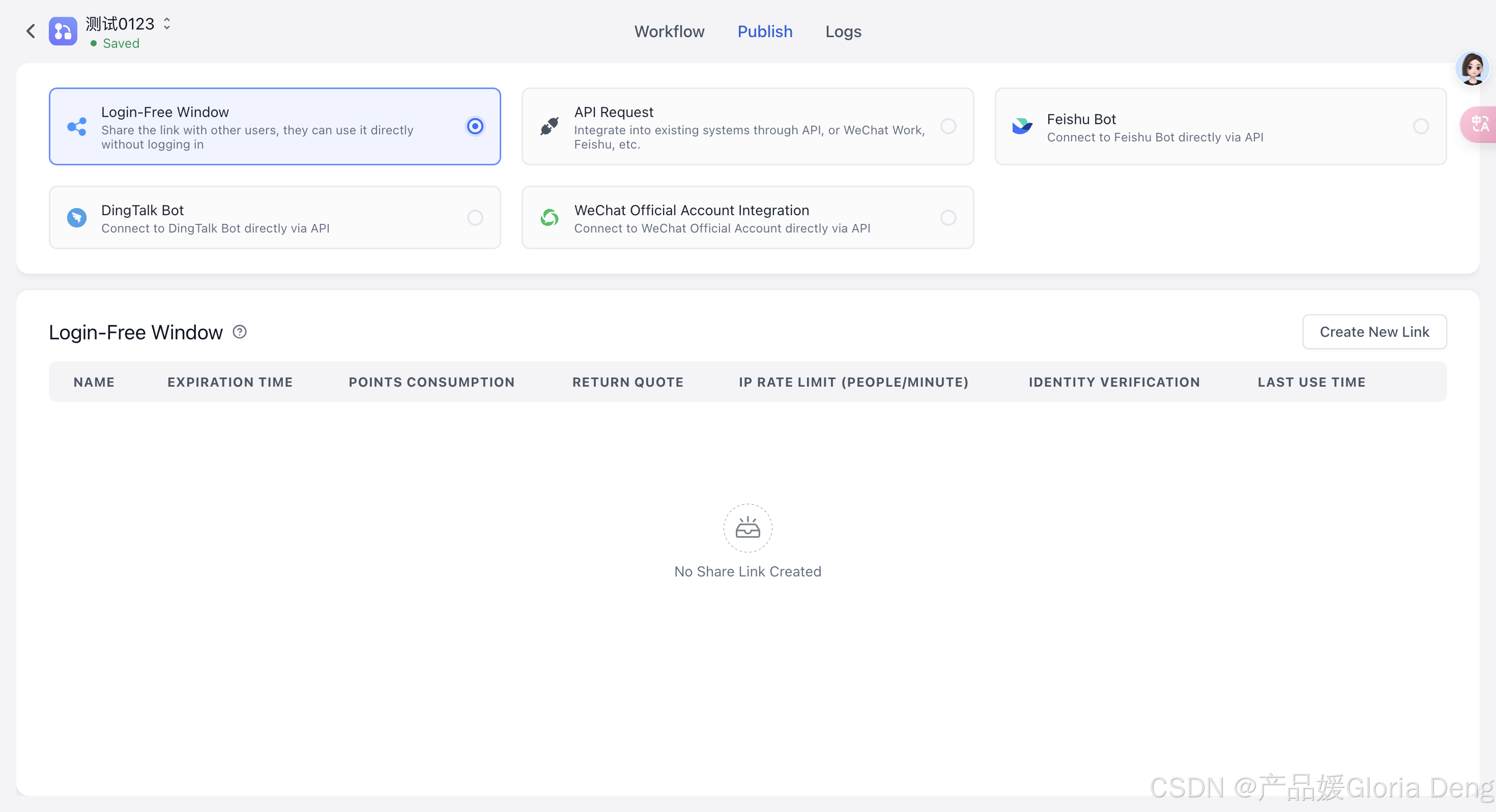Switch to the Workflow tab
The width and height of the screenshot is (1496, 812).
coord(669,32)
